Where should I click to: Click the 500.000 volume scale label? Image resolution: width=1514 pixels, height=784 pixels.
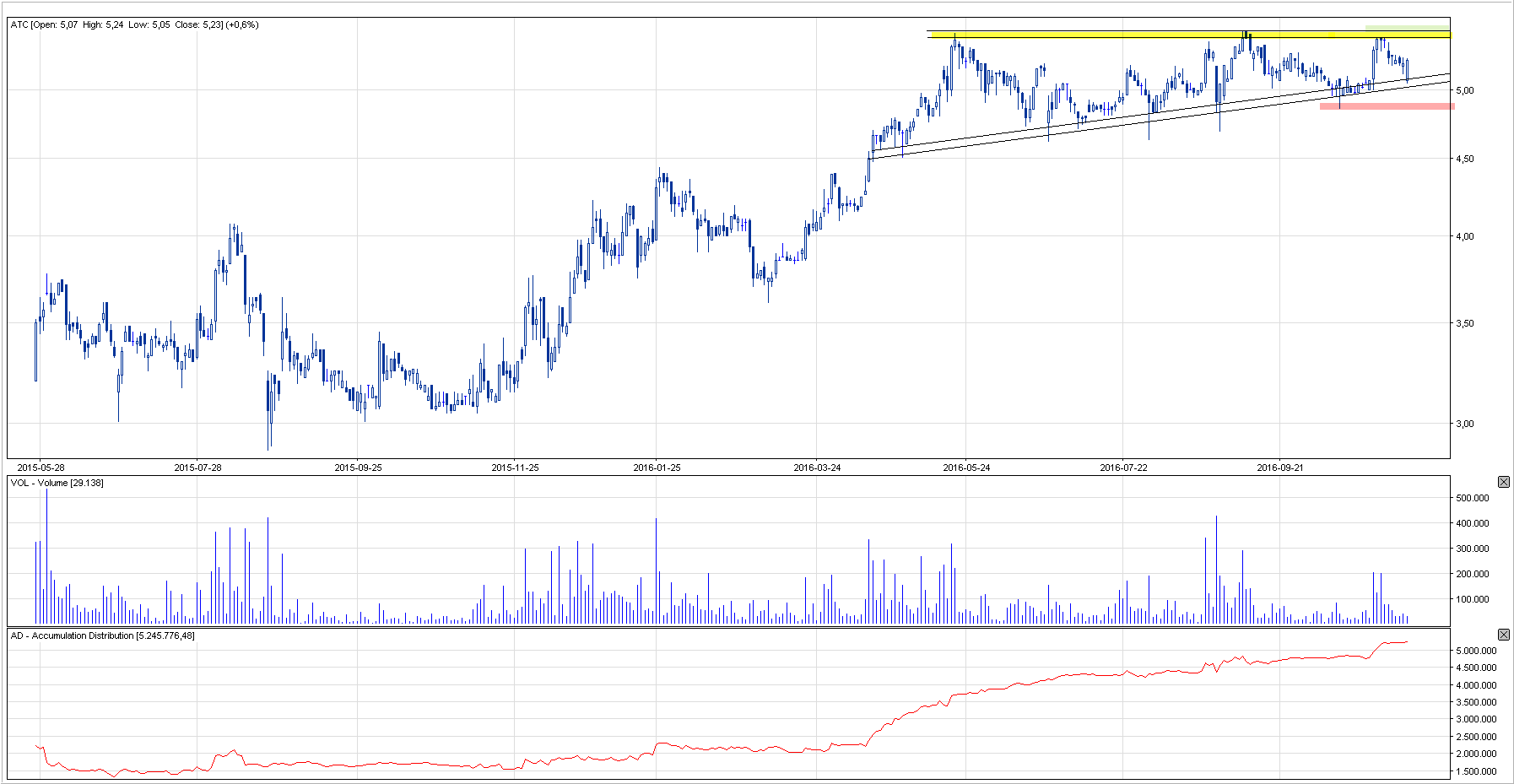pos(1472,498)
